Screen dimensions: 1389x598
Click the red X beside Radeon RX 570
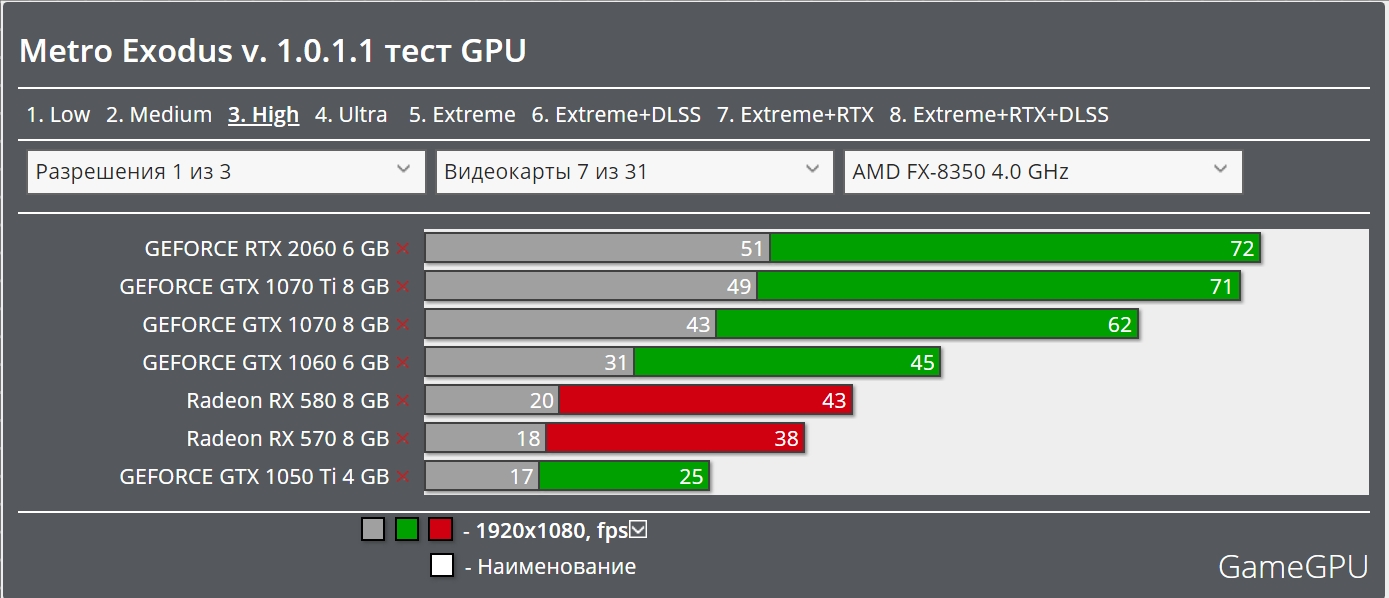click(403, 439)
